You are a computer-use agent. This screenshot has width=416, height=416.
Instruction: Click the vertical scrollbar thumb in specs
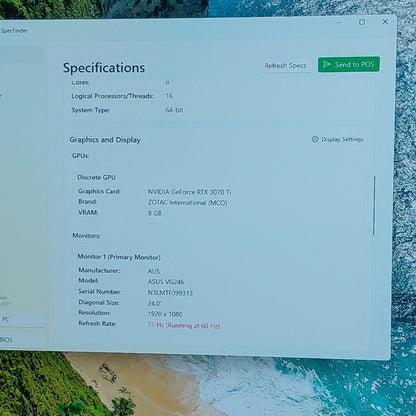374,206
